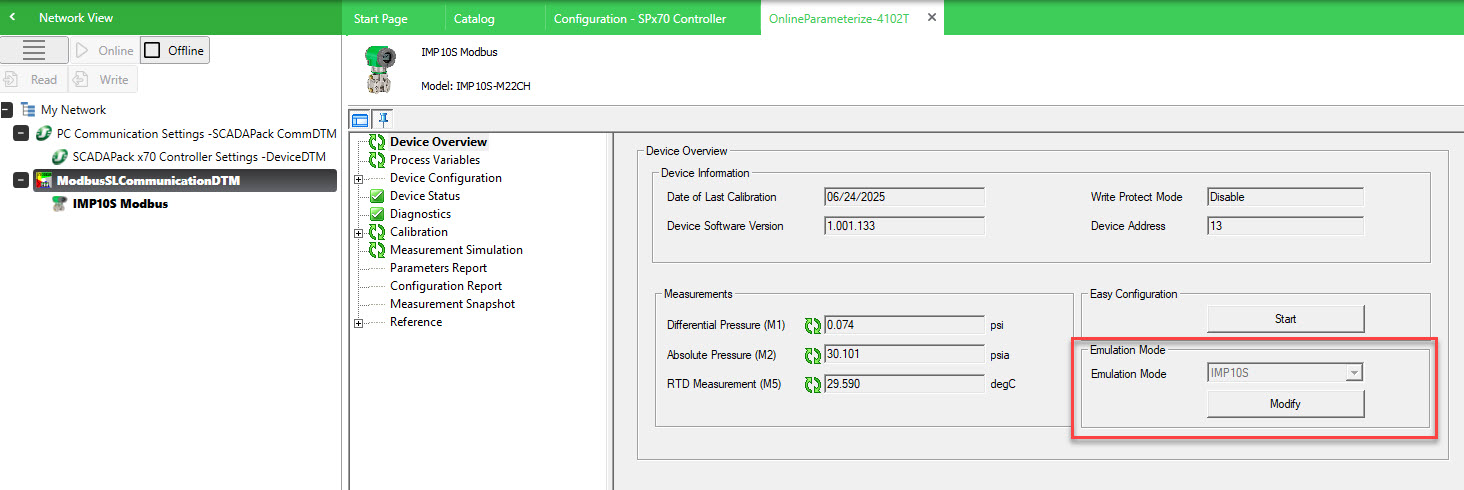Click the SCADAPack x70 Controller node icon
The width and height of the screenshot is (1464, 490).
tap(60, 157)
